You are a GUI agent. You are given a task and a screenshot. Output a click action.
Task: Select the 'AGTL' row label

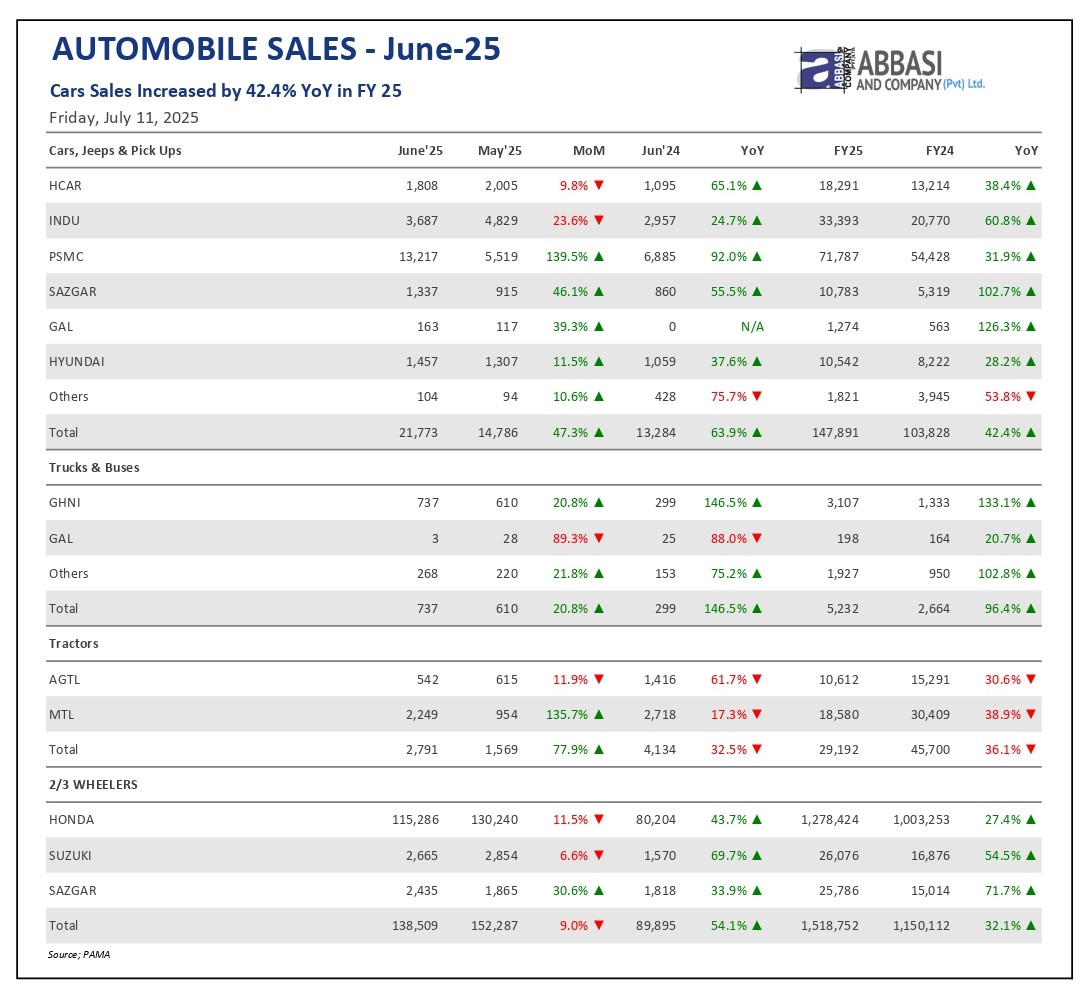(64, 680)
